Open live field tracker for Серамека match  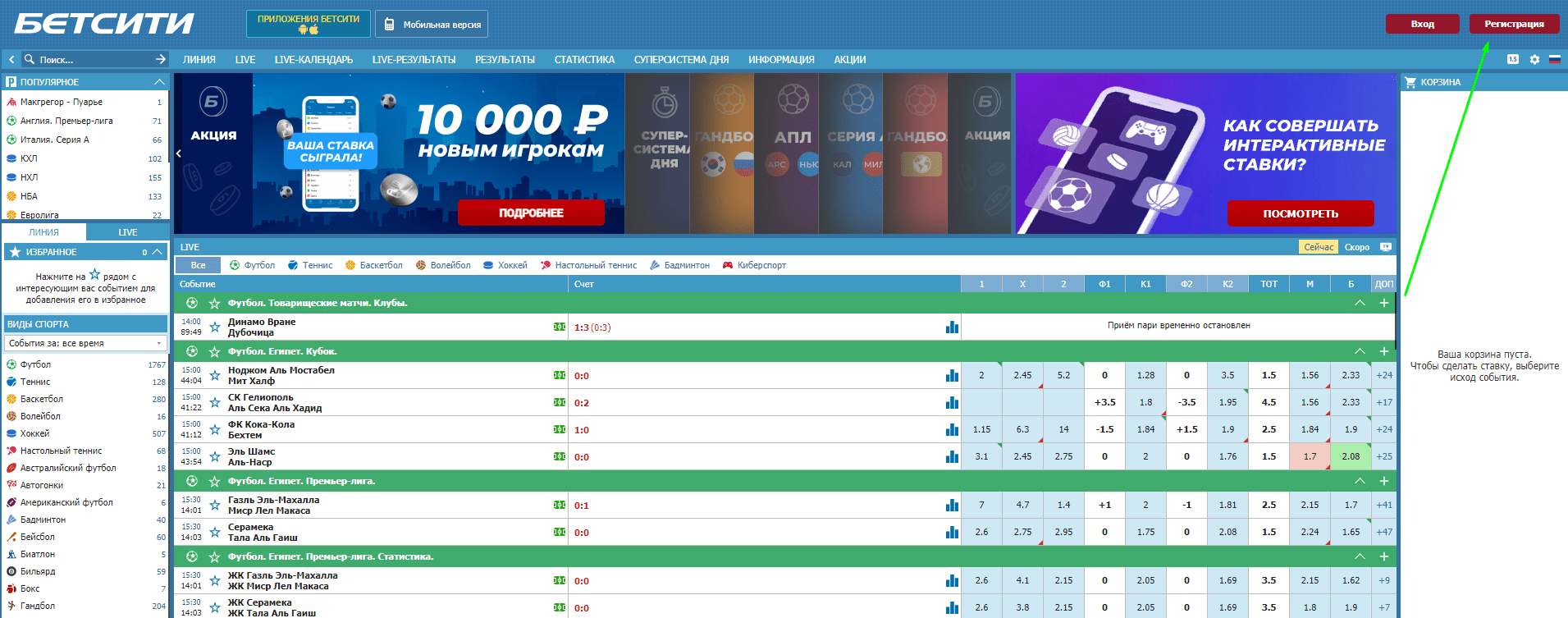560,532
